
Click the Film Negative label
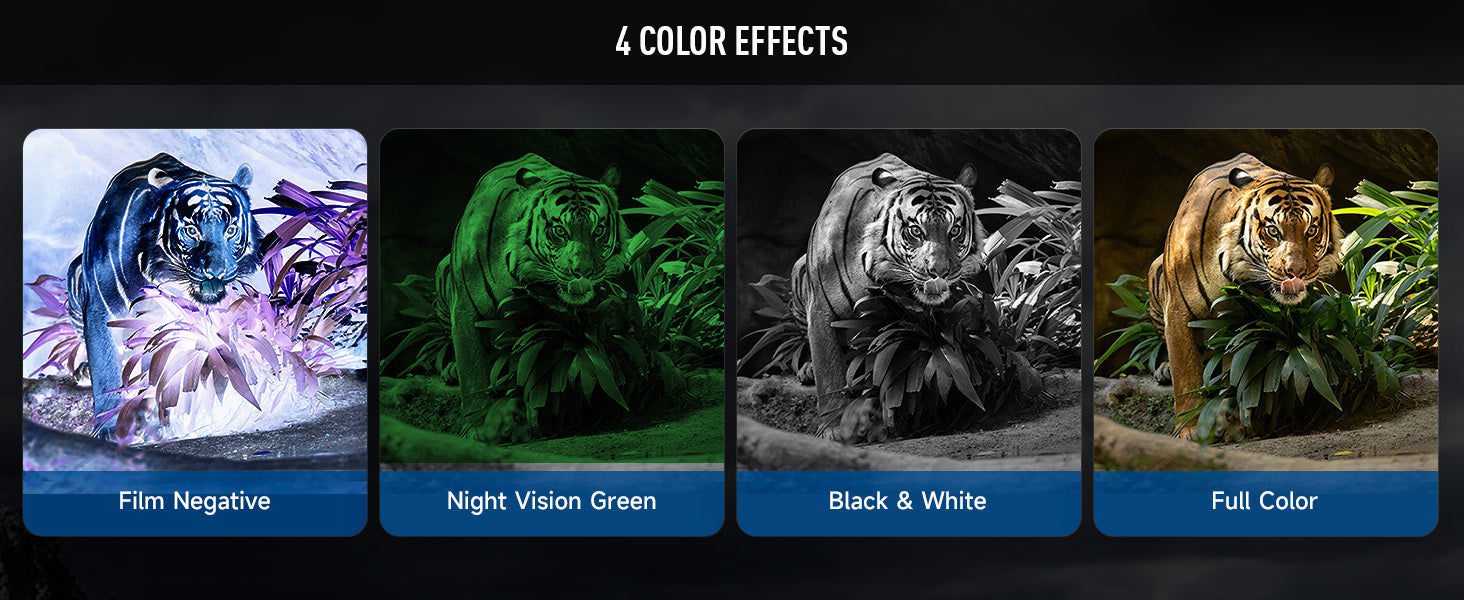click(x=195, y=501)
